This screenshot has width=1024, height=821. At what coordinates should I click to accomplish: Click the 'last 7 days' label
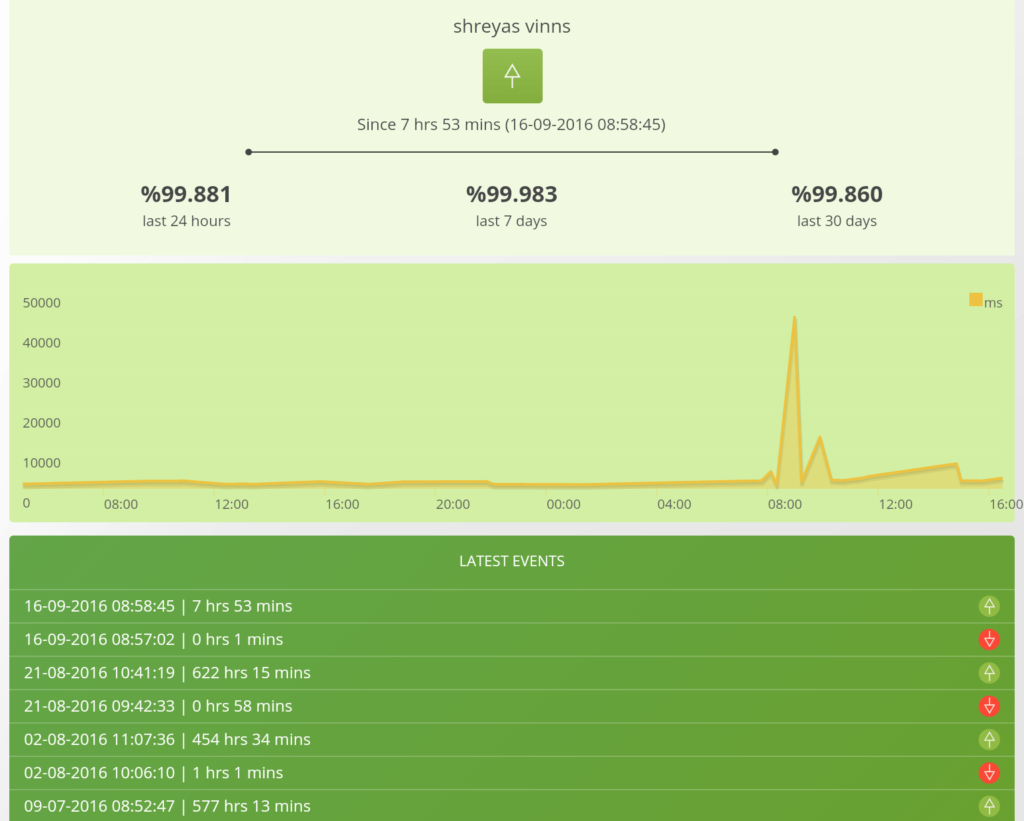(x=511, y=221)
